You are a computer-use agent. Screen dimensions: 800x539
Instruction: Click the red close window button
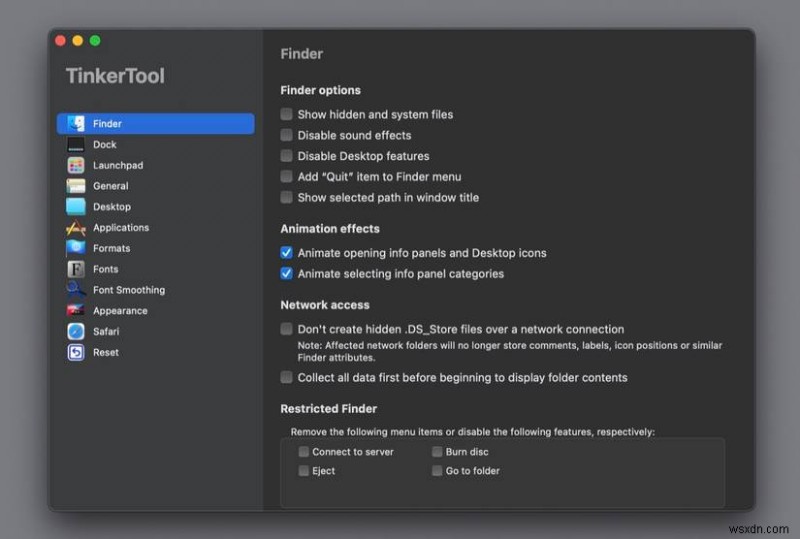[x=60, y=40]
